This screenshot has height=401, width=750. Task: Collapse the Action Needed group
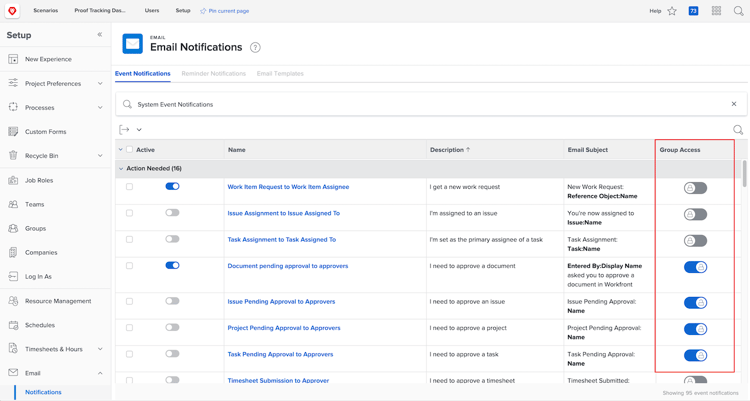tap(121, 169)
